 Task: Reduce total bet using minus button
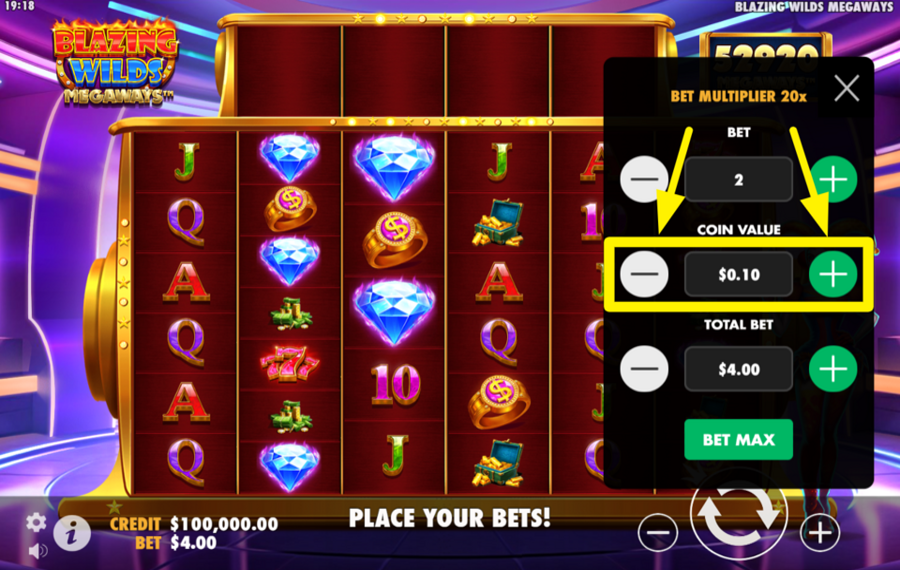pyautogui.click(x=644, y=369)
